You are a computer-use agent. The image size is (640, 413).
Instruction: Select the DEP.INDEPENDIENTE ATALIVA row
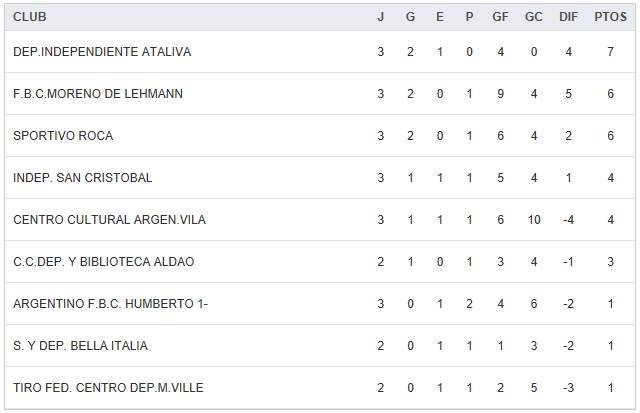click(102, 52)
